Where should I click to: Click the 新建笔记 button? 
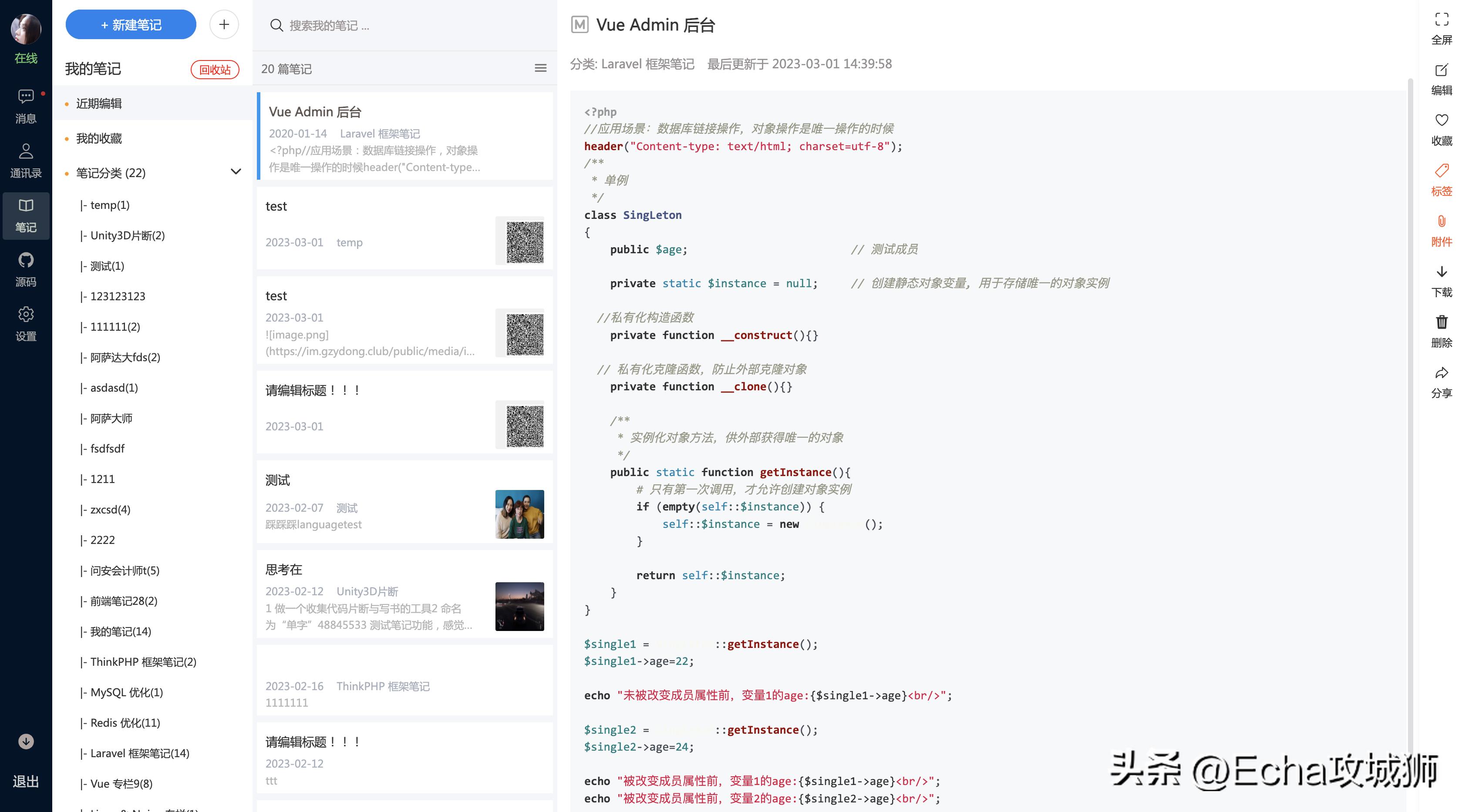(131, 24)
